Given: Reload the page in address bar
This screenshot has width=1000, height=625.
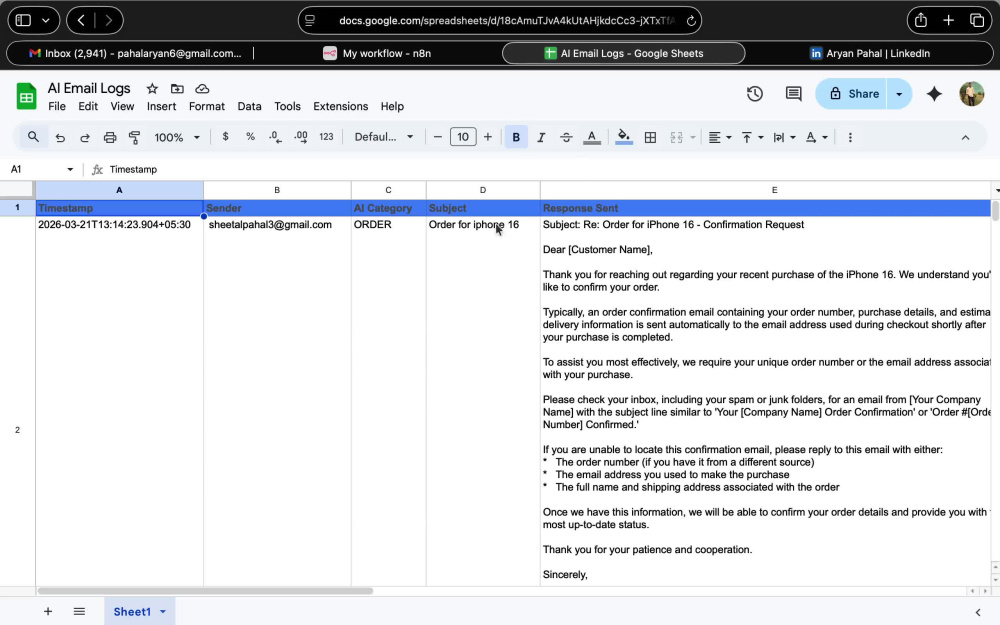Looking at the screenshot, I should (x=691, y=20).
